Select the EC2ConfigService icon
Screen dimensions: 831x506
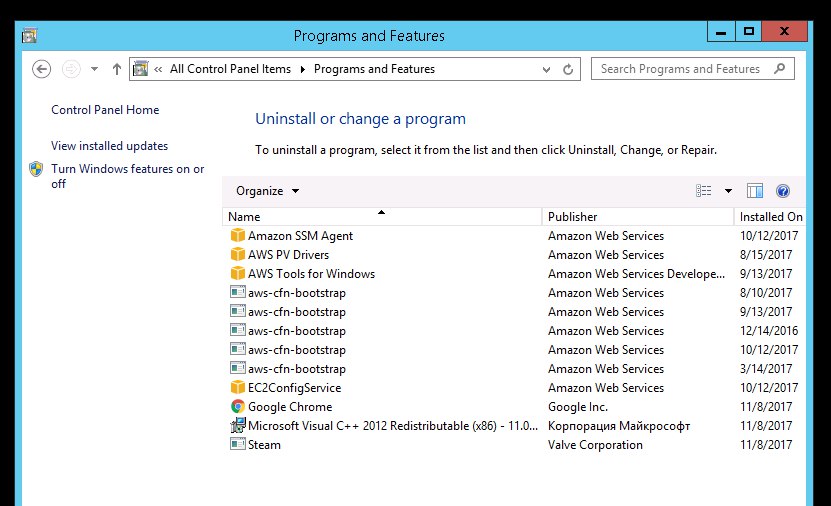237,387
